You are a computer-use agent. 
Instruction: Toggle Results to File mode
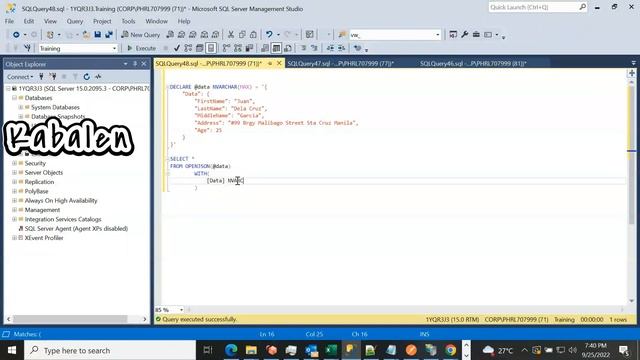point(288,48)
